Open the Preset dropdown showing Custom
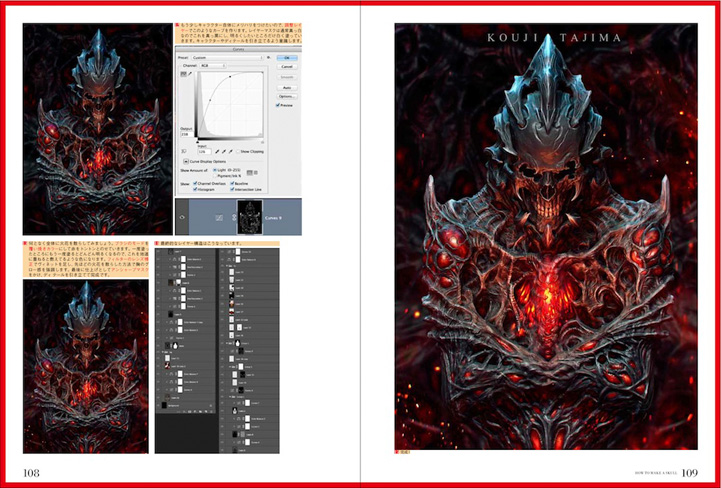Image resolution: width=721 pixels, height=488 pixels. [x=227, y=58]
